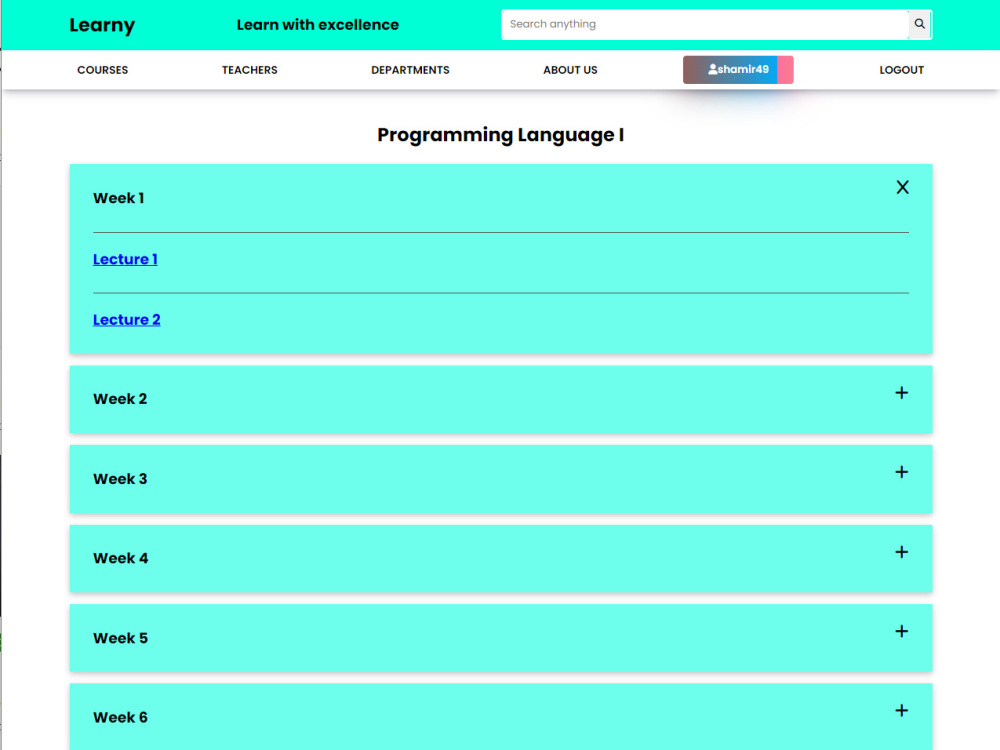1000x750 pixels.
Task: Expand the Week 3 plus icon
Action: 901,473
